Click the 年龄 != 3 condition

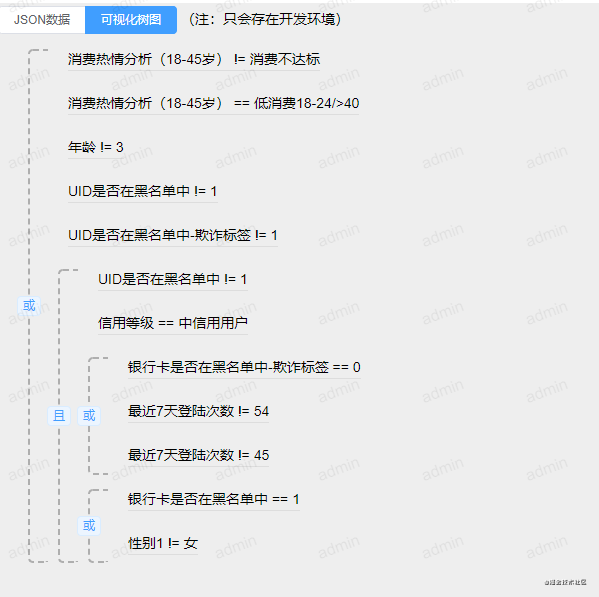pos(96,147)
